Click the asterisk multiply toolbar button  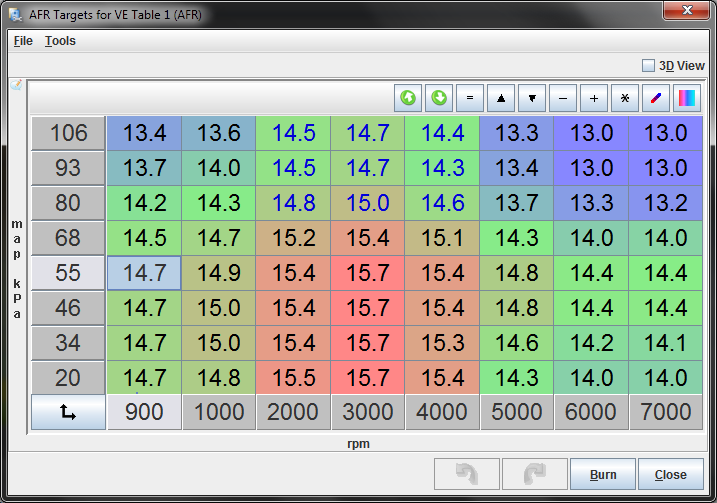coord(625,98)
